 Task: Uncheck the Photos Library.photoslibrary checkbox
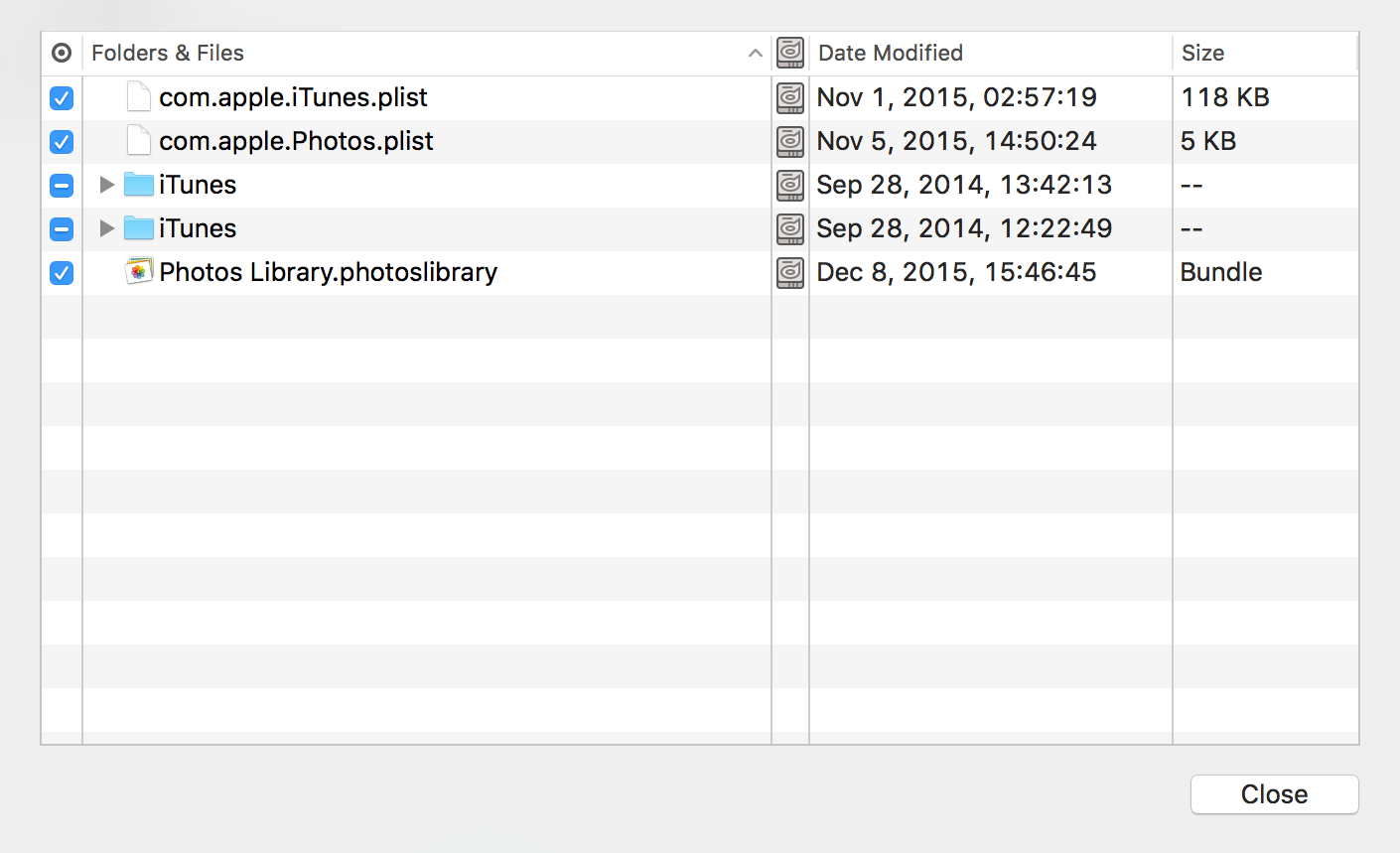(62, 272)
